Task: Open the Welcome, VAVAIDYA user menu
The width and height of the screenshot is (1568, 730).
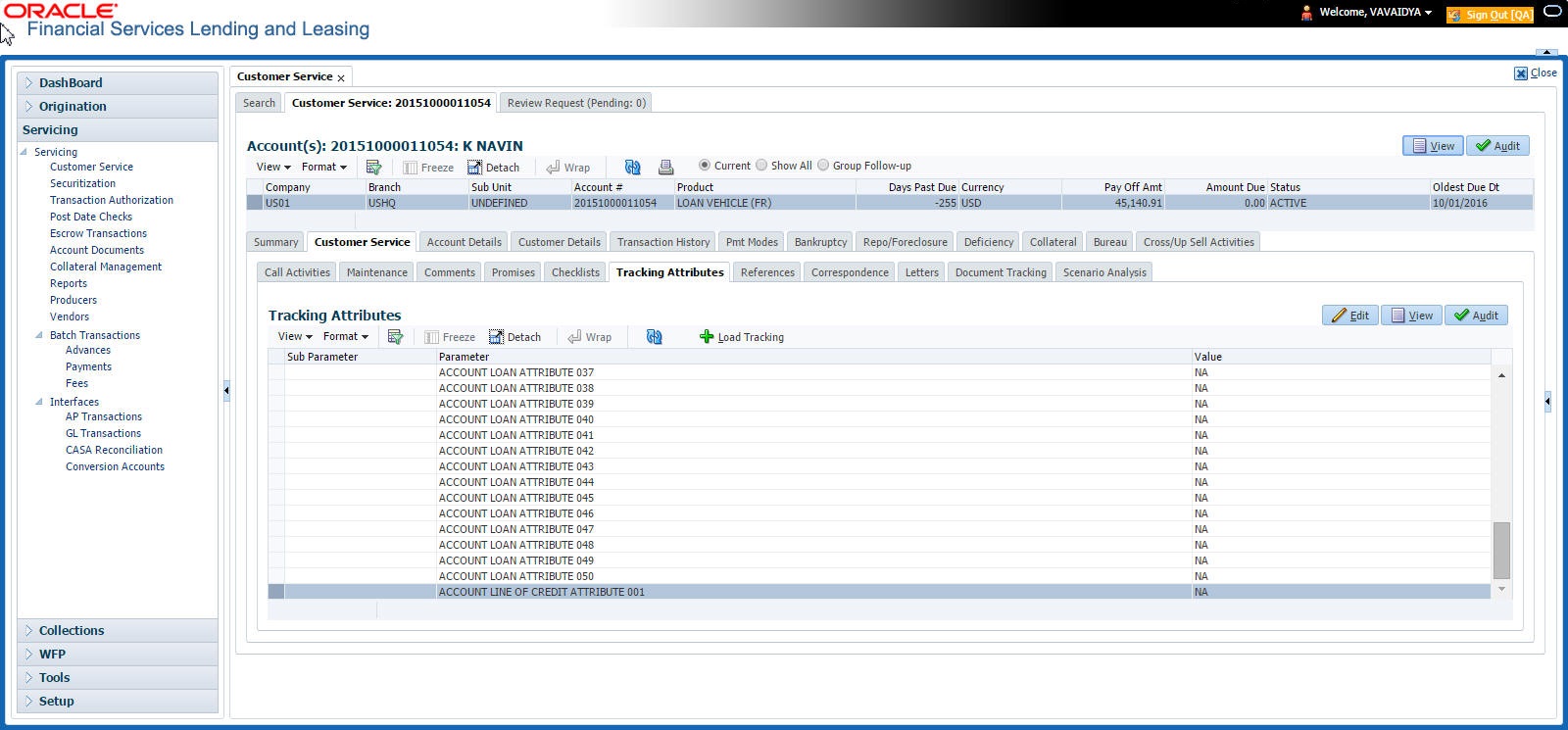Action: [x=1376, y=13]
